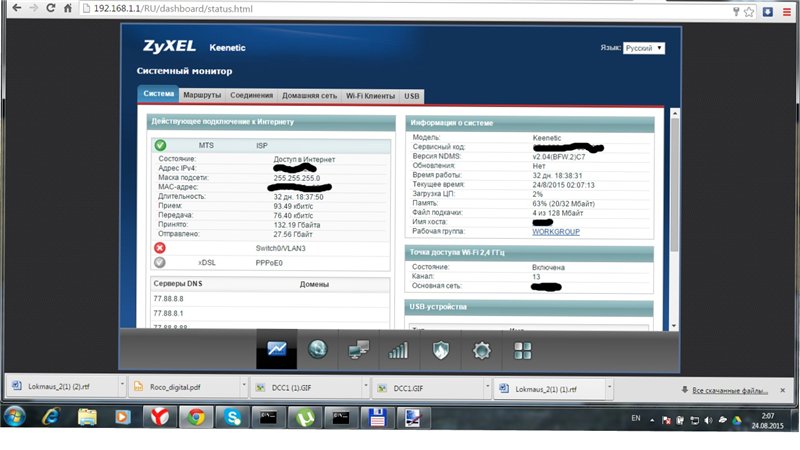Expand options for the DCC1 (1).GIF download
Screen dimensions: 800x450
coord(365,386)
